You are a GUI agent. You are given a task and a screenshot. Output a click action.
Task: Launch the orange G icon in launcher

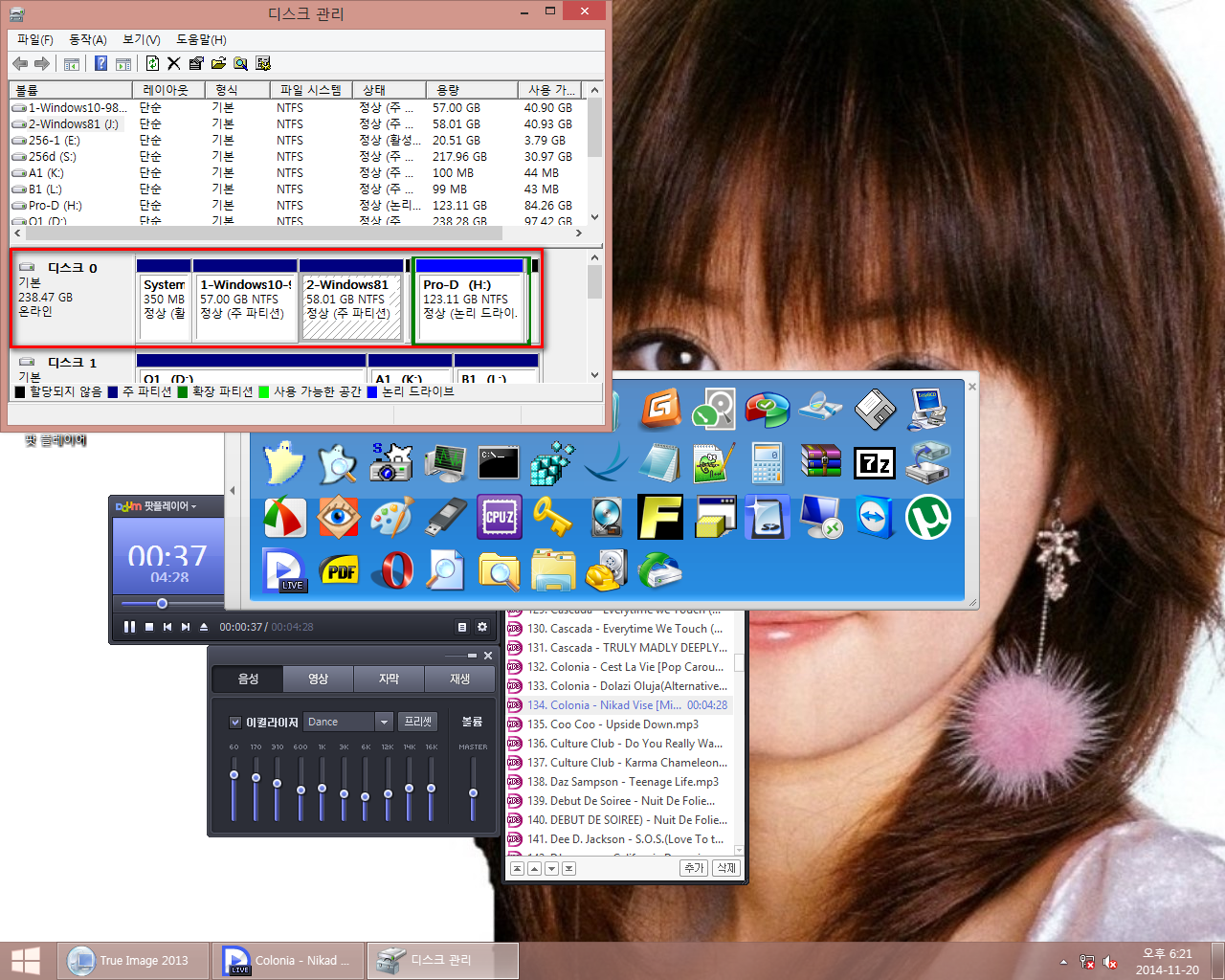click(661, 409)
